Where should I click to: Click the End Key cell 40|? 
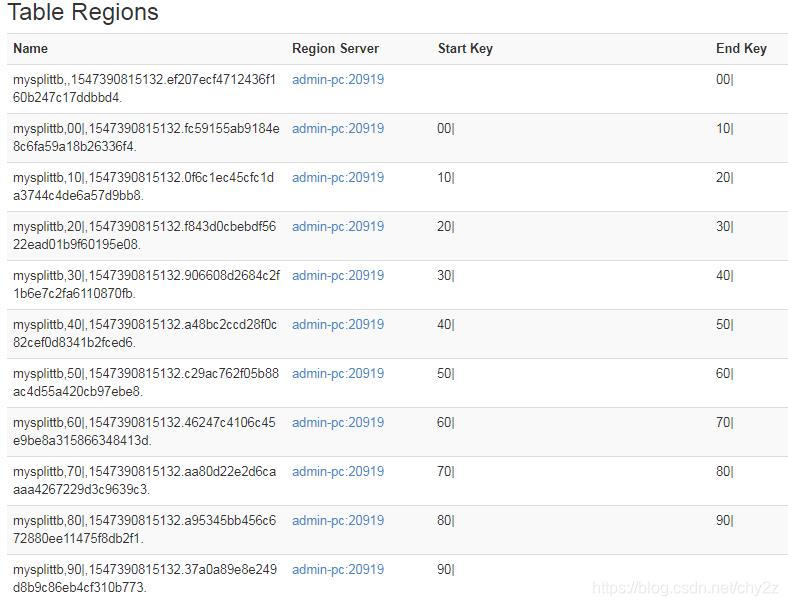[725, 275]
